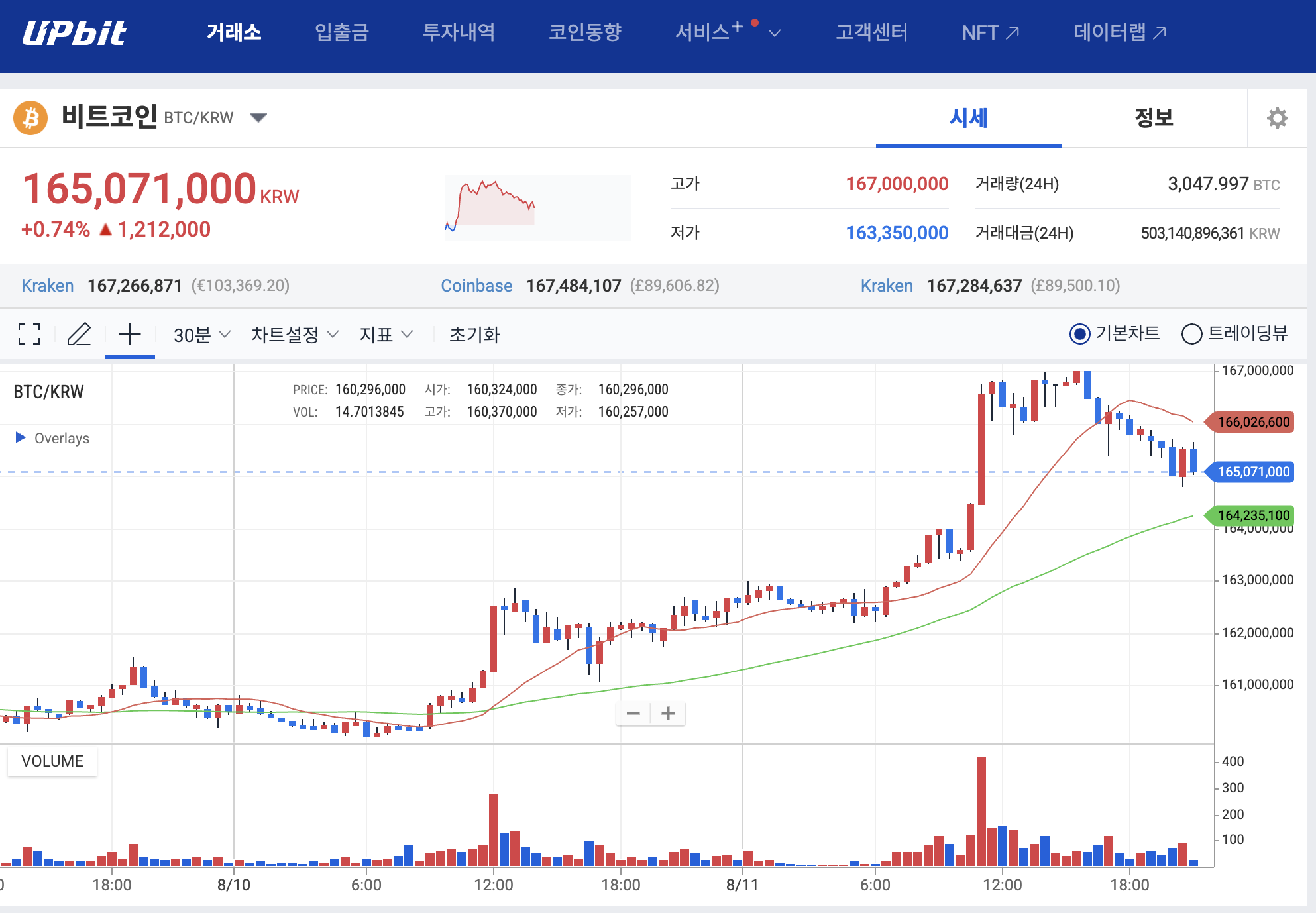
Task: Open the BTC/KRW market selector arrow
Action: pos(258,118)
